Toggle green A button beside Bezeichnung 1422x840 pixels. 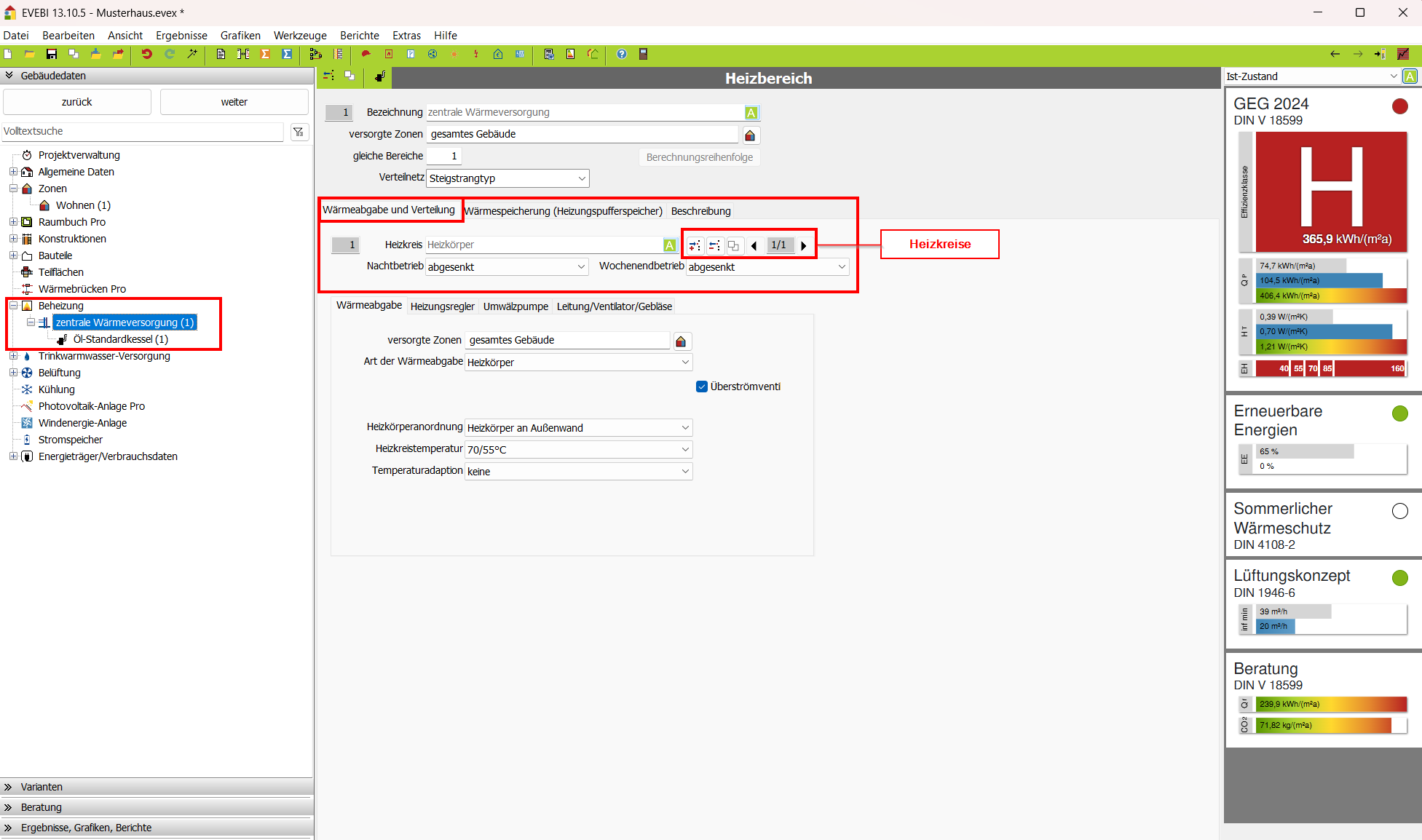(751, 113)
